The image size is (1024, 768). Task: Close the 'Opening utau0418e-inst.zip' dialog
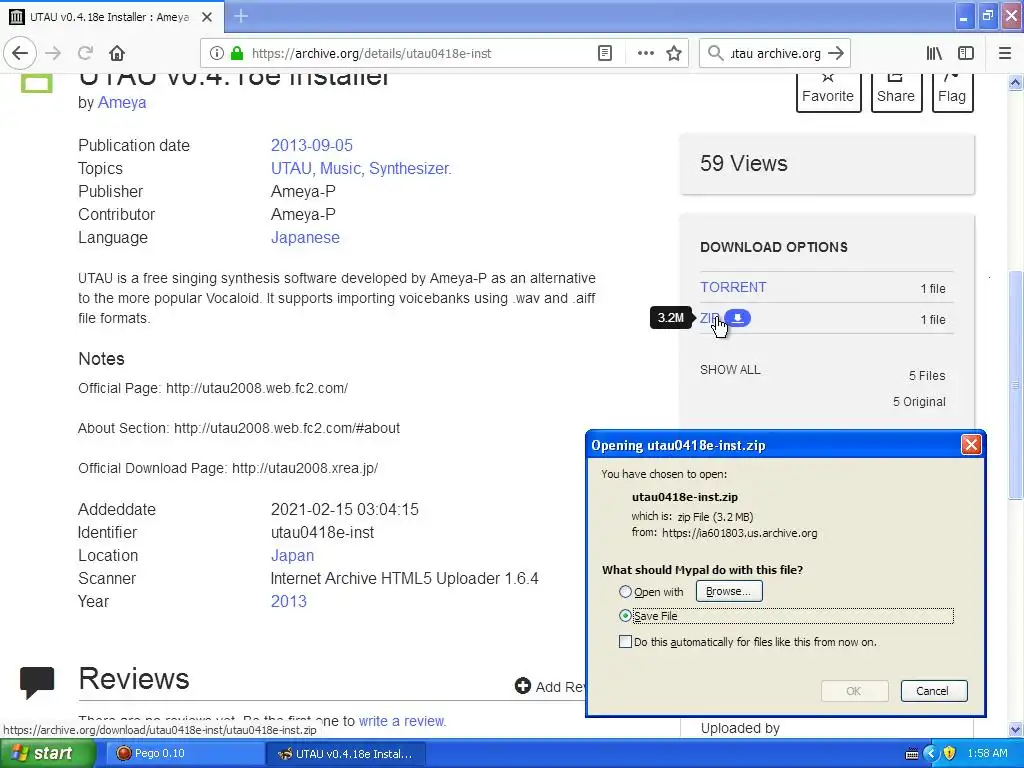(971, 445)
